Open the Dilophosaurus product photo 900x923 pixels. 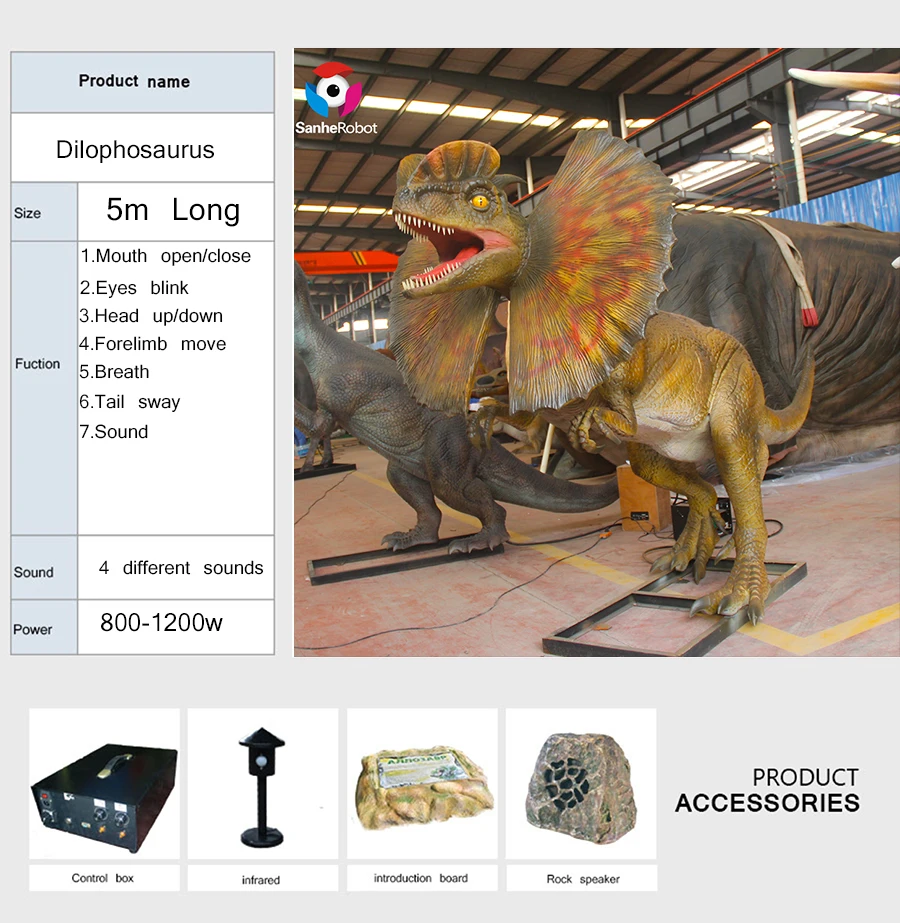597,352
